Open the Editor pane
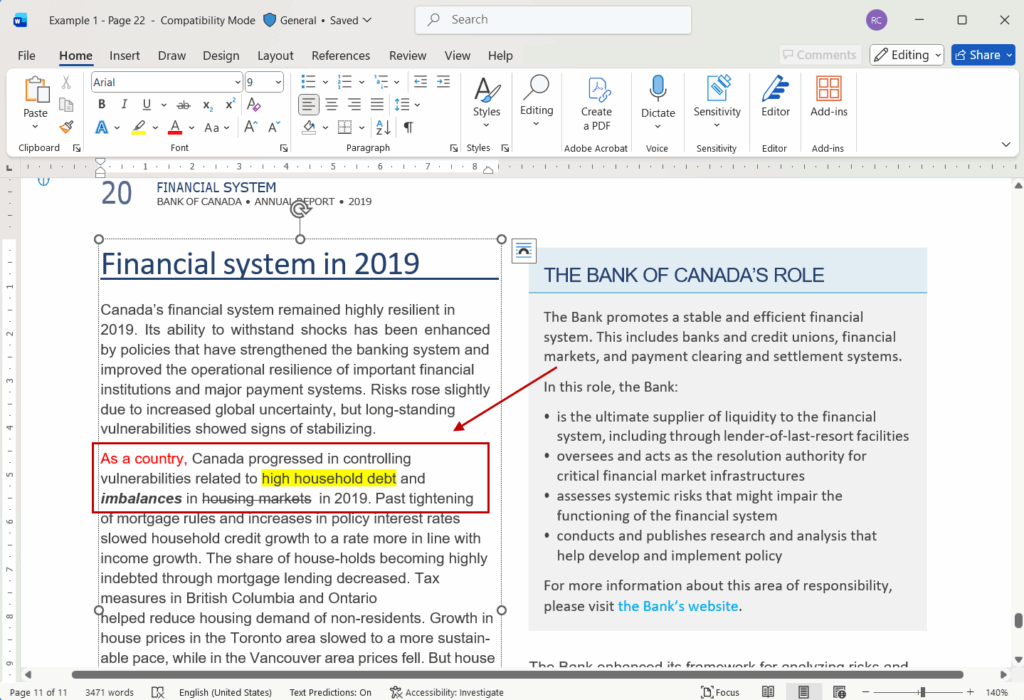Image resolution: width=1024 pixels, height=700 pixels. pyautogui.click(x=775, y=97)
